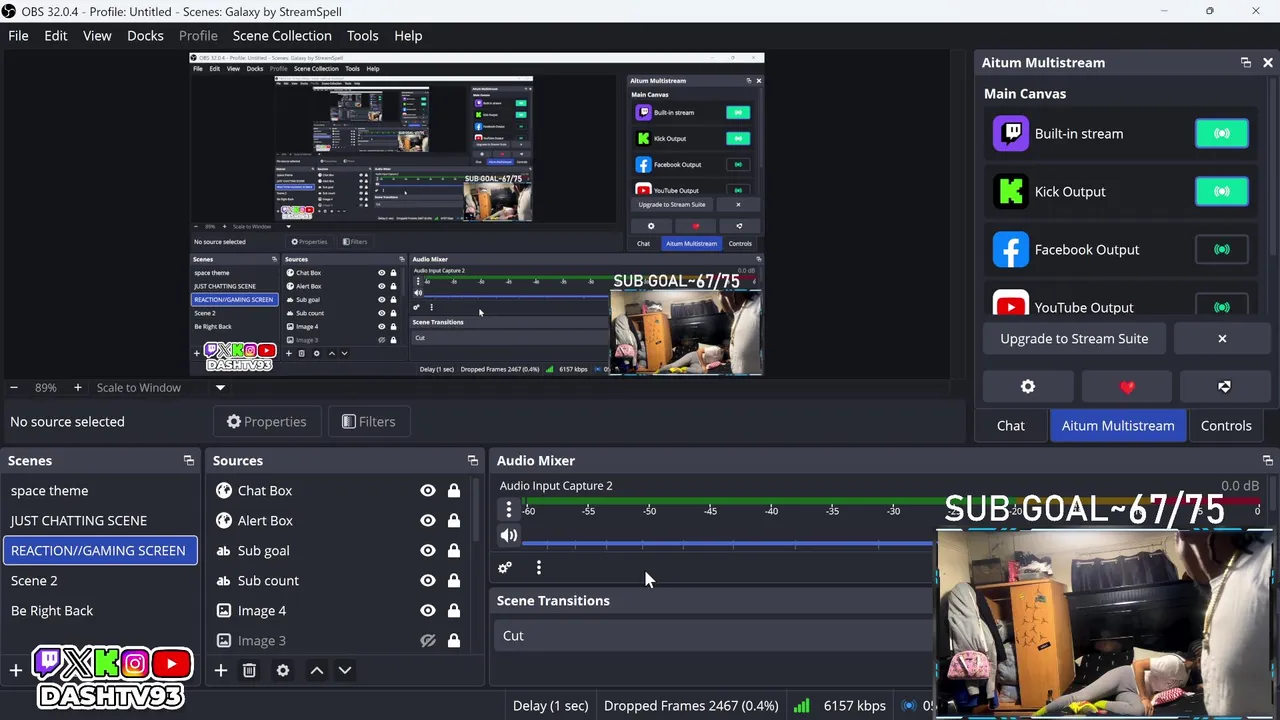Screen dimensions: 1280x720
Task: Add a new scene with plus icon
Action: pos(15,670)
